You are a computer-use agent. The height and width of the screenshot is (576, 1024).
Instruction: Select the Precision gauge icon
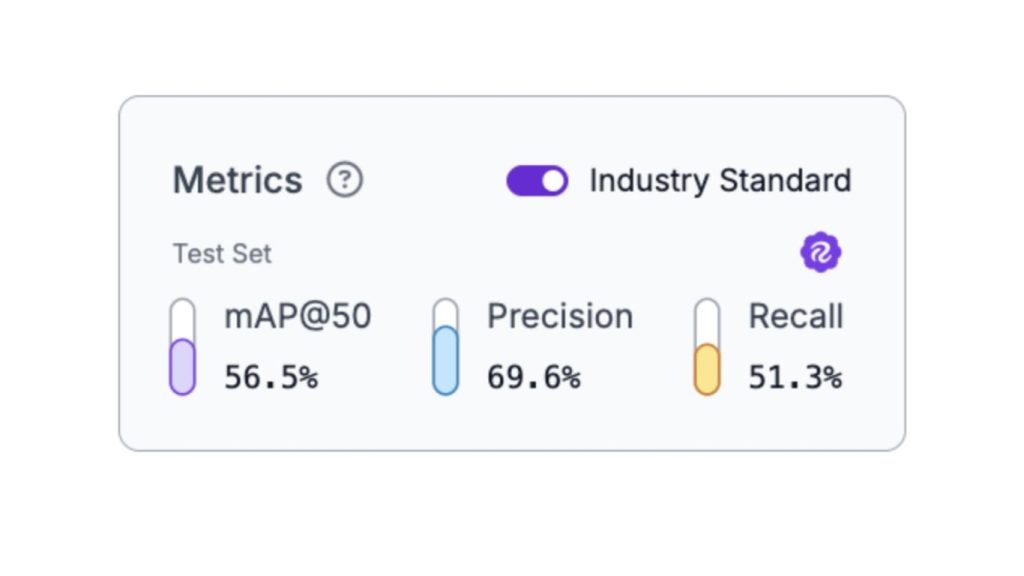pos(445,344)
